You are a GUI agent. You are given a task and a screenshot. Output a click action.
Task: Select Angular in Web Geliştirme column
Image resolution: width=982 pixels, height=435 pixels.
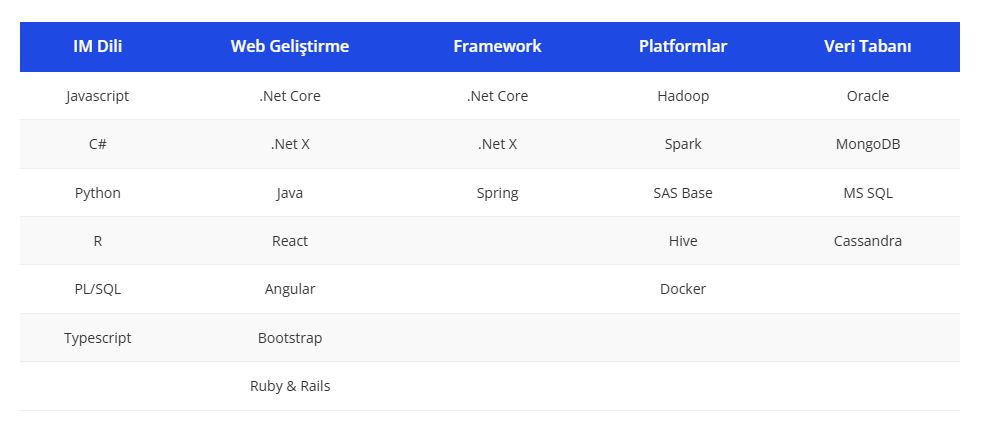point(290,289)
